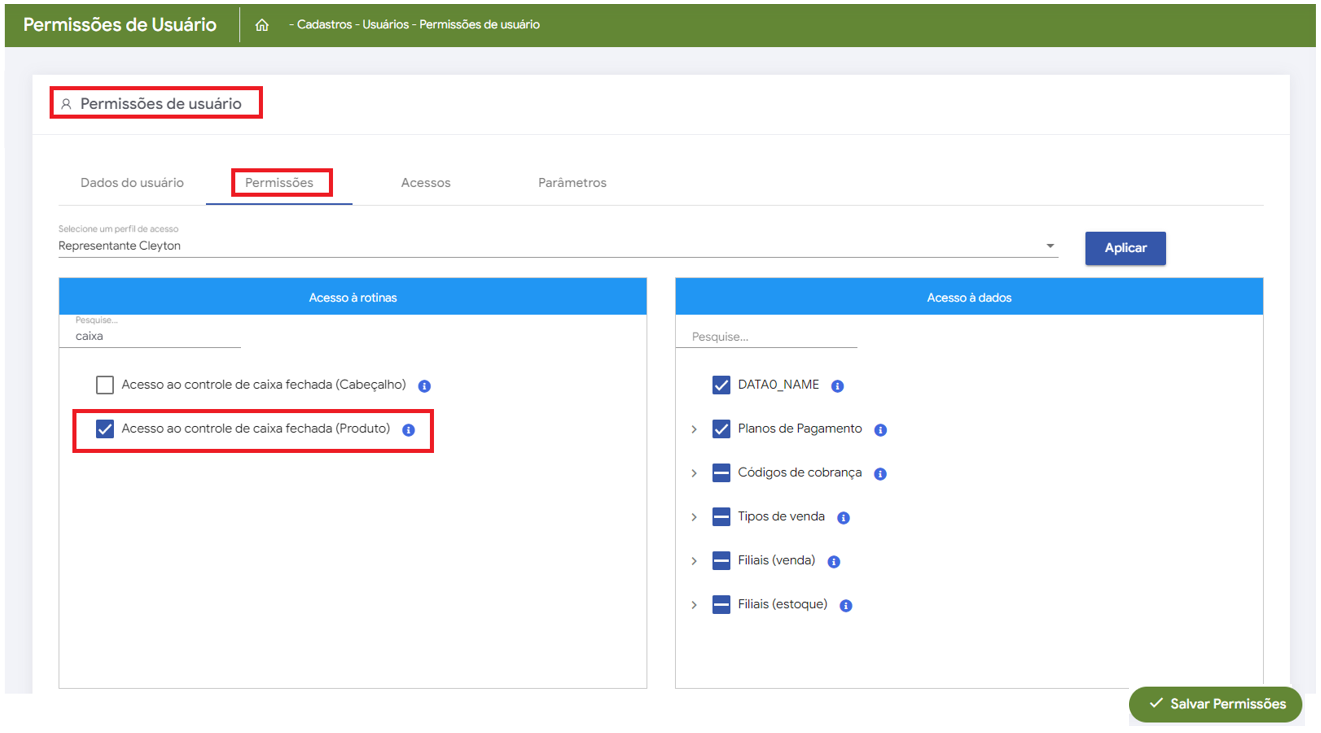Viewport: 1321px width, 733px height.
Task: Click info icon next to DATA0_NAME
Action: [x=837, y=386]
